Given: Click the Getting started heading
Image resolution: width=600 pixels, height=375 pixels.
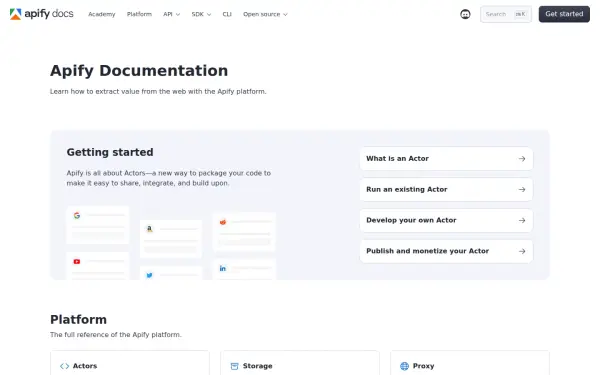Looking at the screenshot, I should [x=110, y=152].
